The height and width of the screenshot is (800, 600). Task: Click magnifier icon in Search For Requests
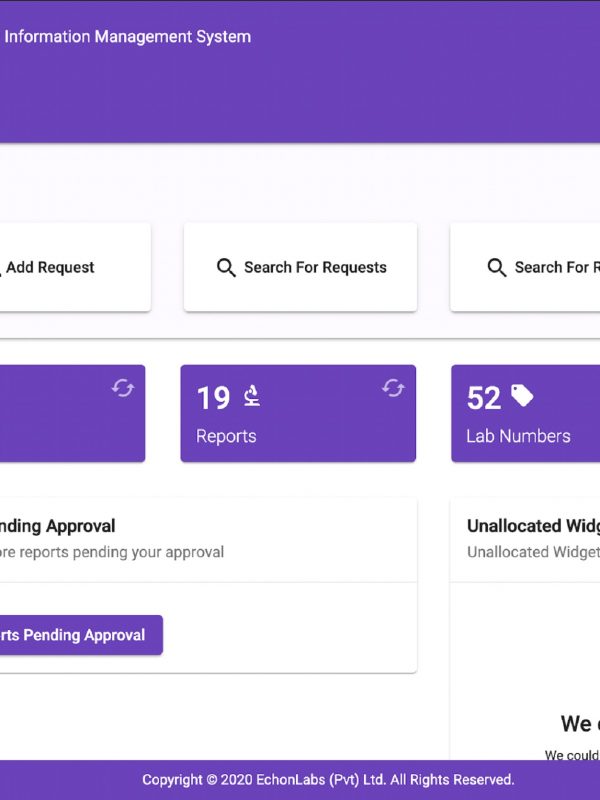click(226, 267)
